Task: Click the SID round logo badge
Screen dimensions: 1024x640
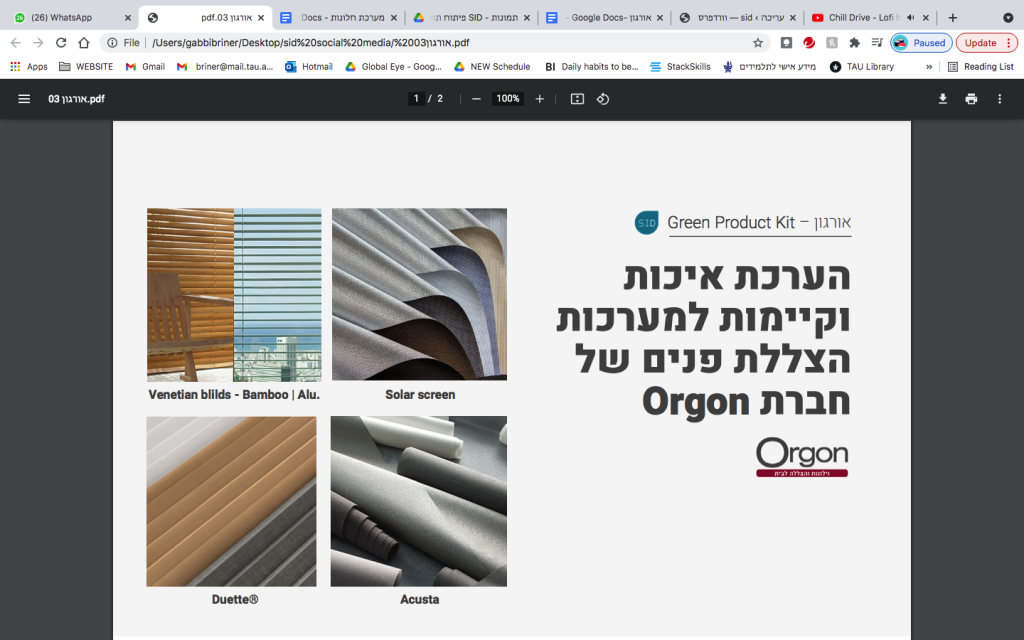Action: pos(647,223)
